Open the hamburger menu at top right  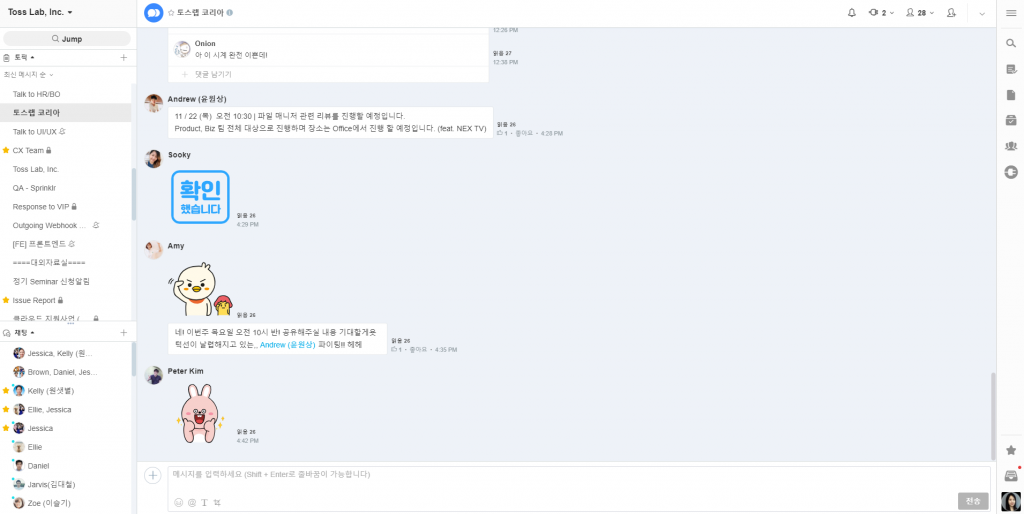pyautogui.click(x=1010, y=13)
